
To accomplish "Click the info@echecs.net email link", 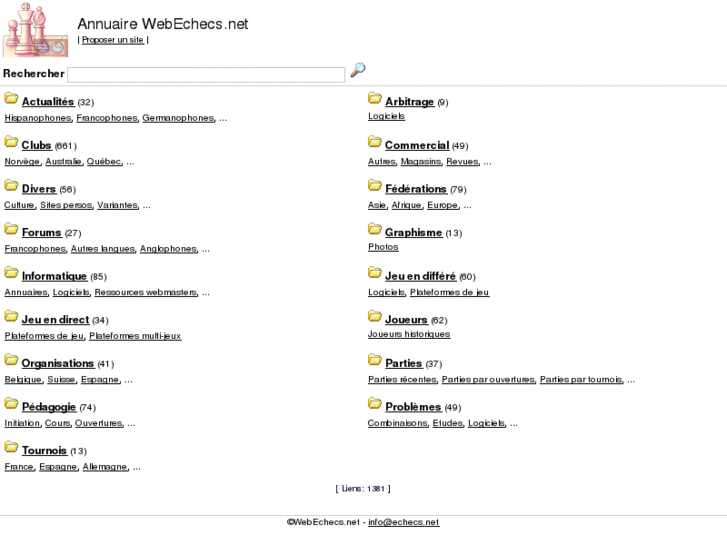I will tap(403, 522).
